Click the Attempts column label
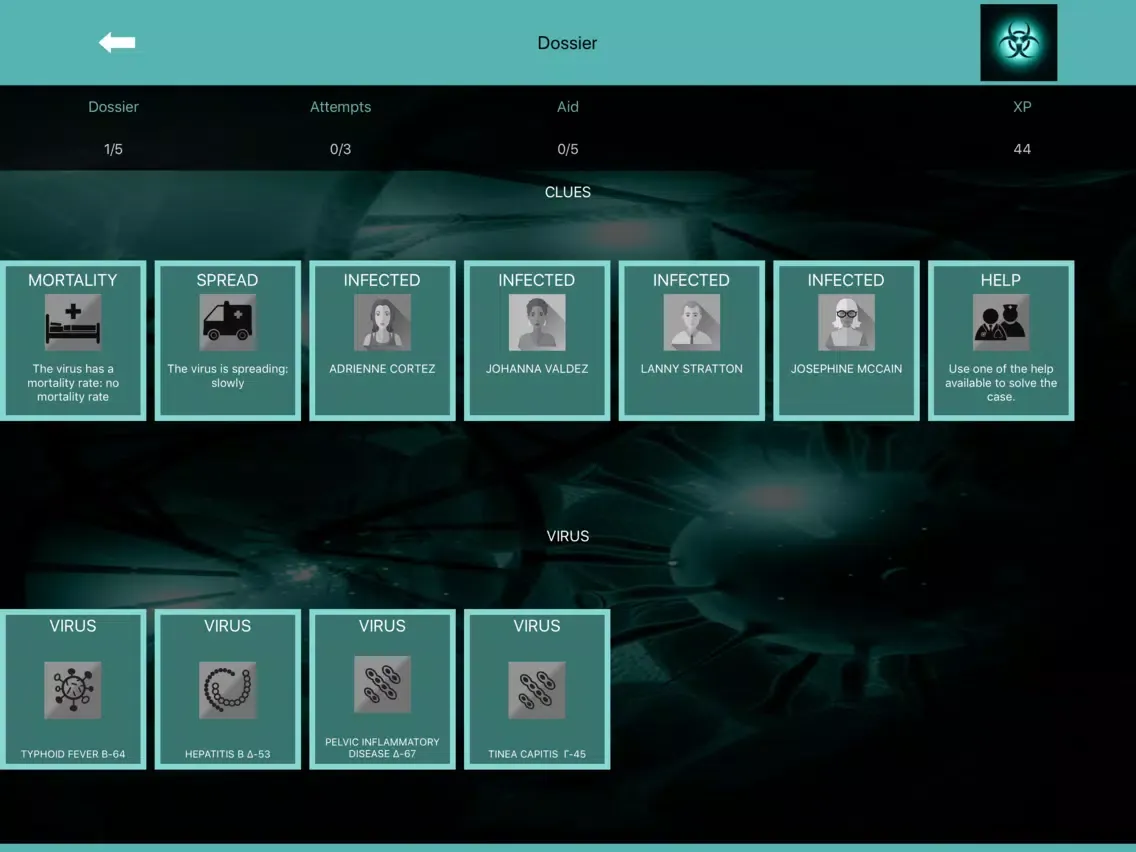The width and height of the screenshot is (1136, 852). click(x=341, y=107)
